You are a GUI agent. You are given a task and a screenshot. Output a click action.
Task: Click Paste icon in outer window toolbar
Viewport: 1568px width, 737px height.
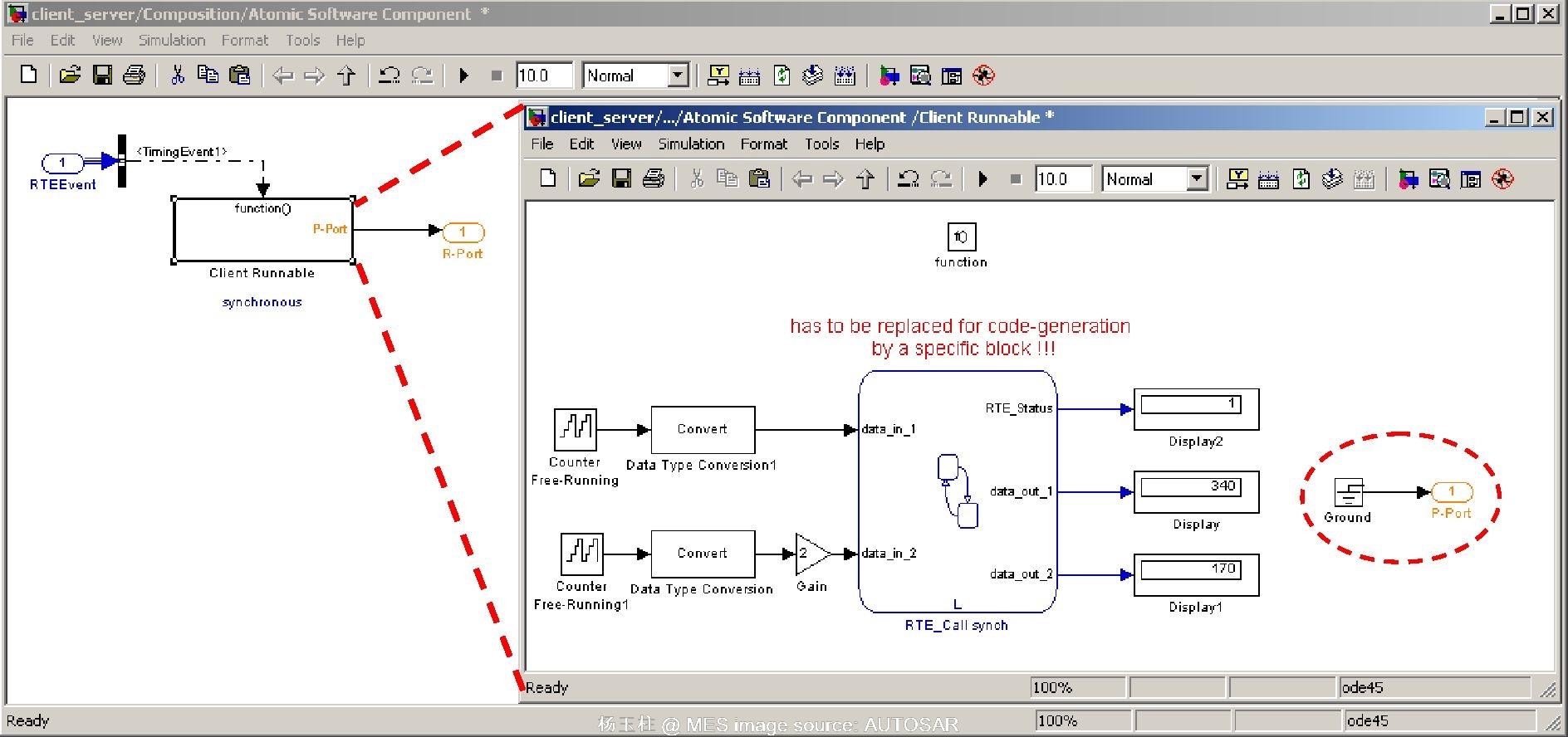pyautogui.click(x=239, y=76)
